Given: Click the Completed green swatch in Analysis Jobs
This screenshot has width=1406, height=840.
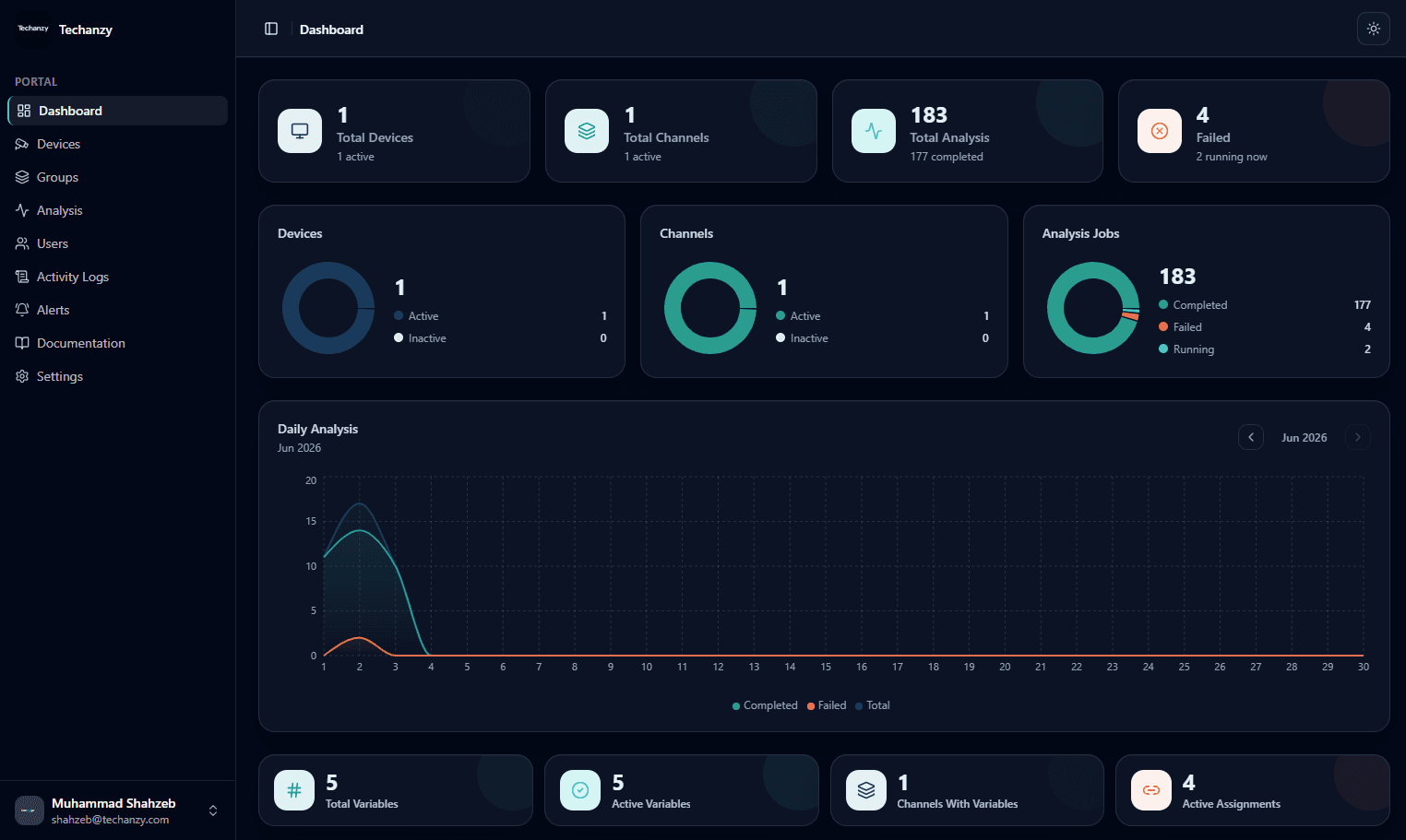Looking at the screenshot, I should click(1163, 304).
